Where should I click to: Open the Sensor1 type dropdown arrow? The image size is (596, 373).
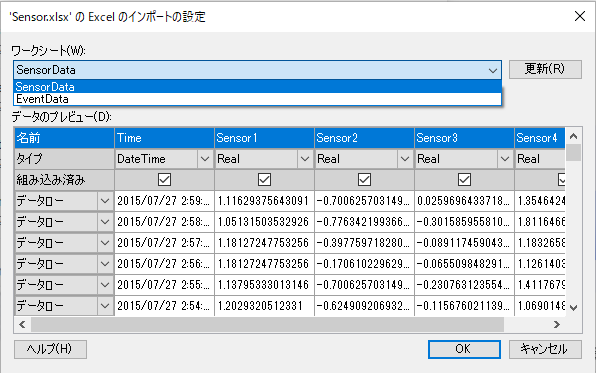coord(304,159)
